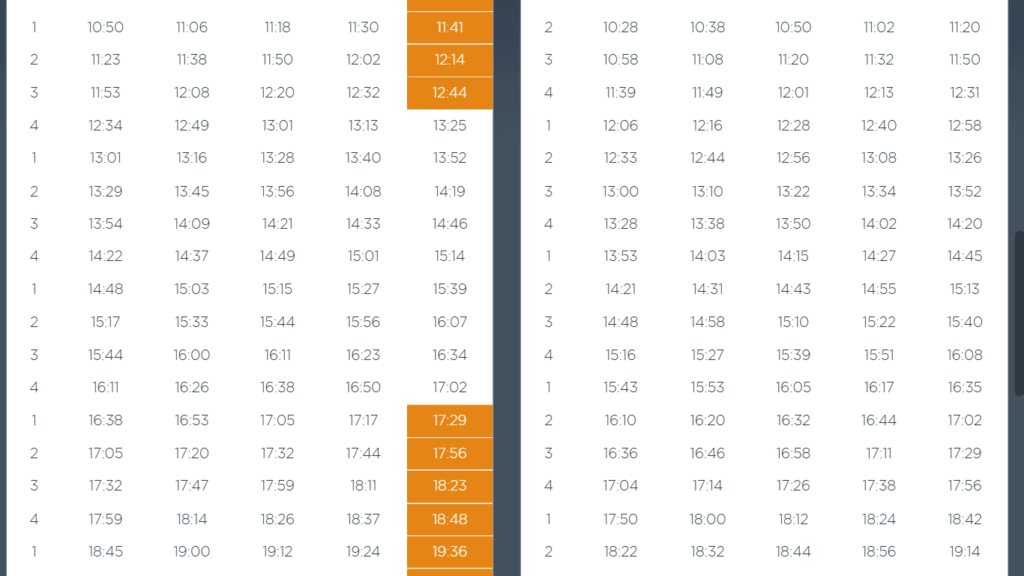Select the orange 12:14 arrival time

click(x=450, y=60)
